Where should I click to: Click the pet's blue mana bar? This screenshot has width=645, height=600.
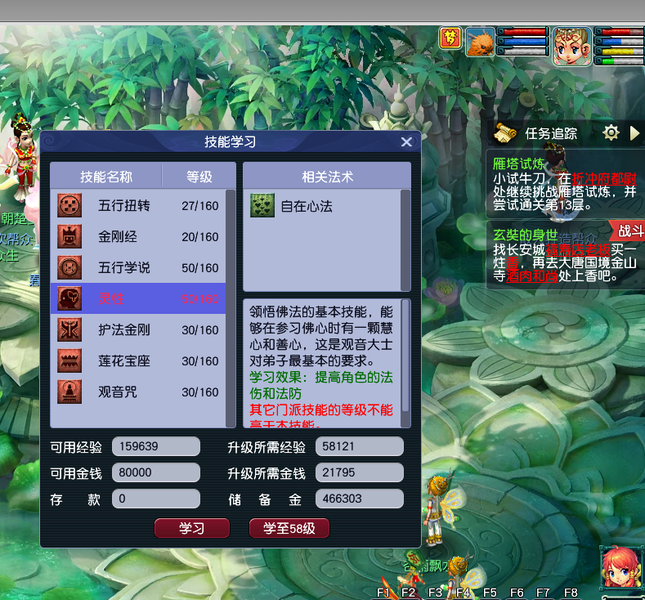(x=523, y=41)
